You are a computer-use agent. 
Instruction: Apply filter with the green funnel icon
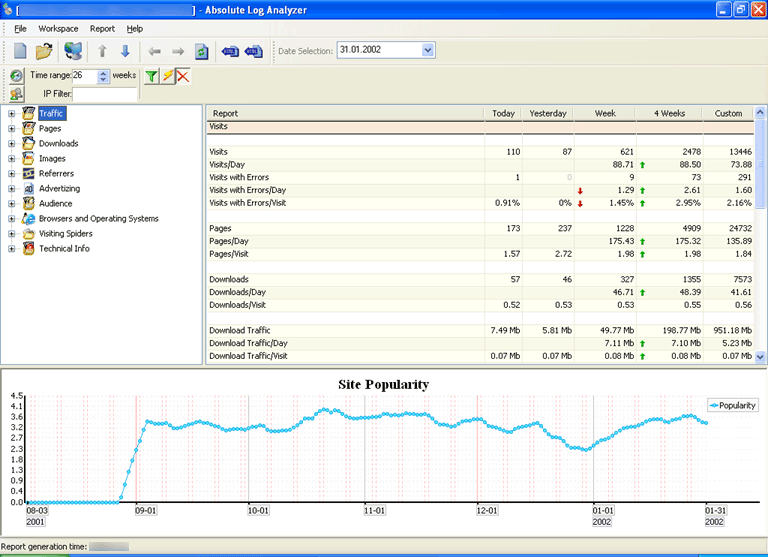click(151, 76)
